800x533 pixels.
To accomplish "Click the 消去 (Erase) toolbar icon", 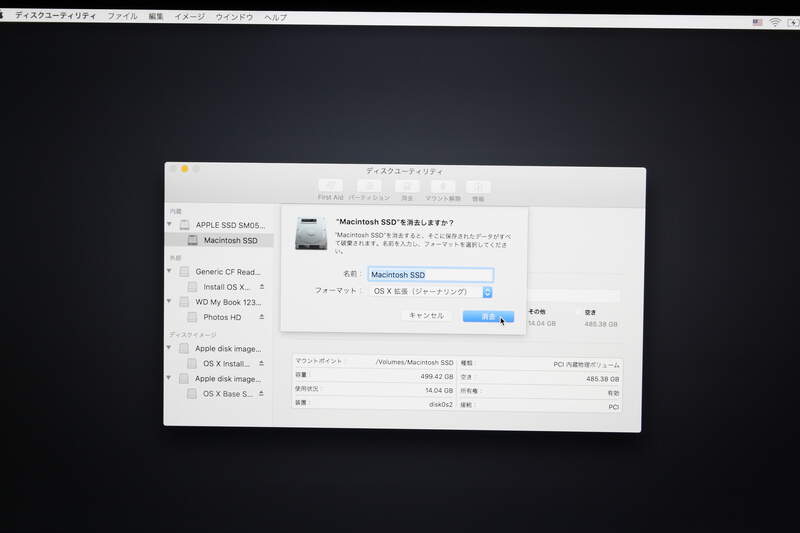I will [406, 187].
